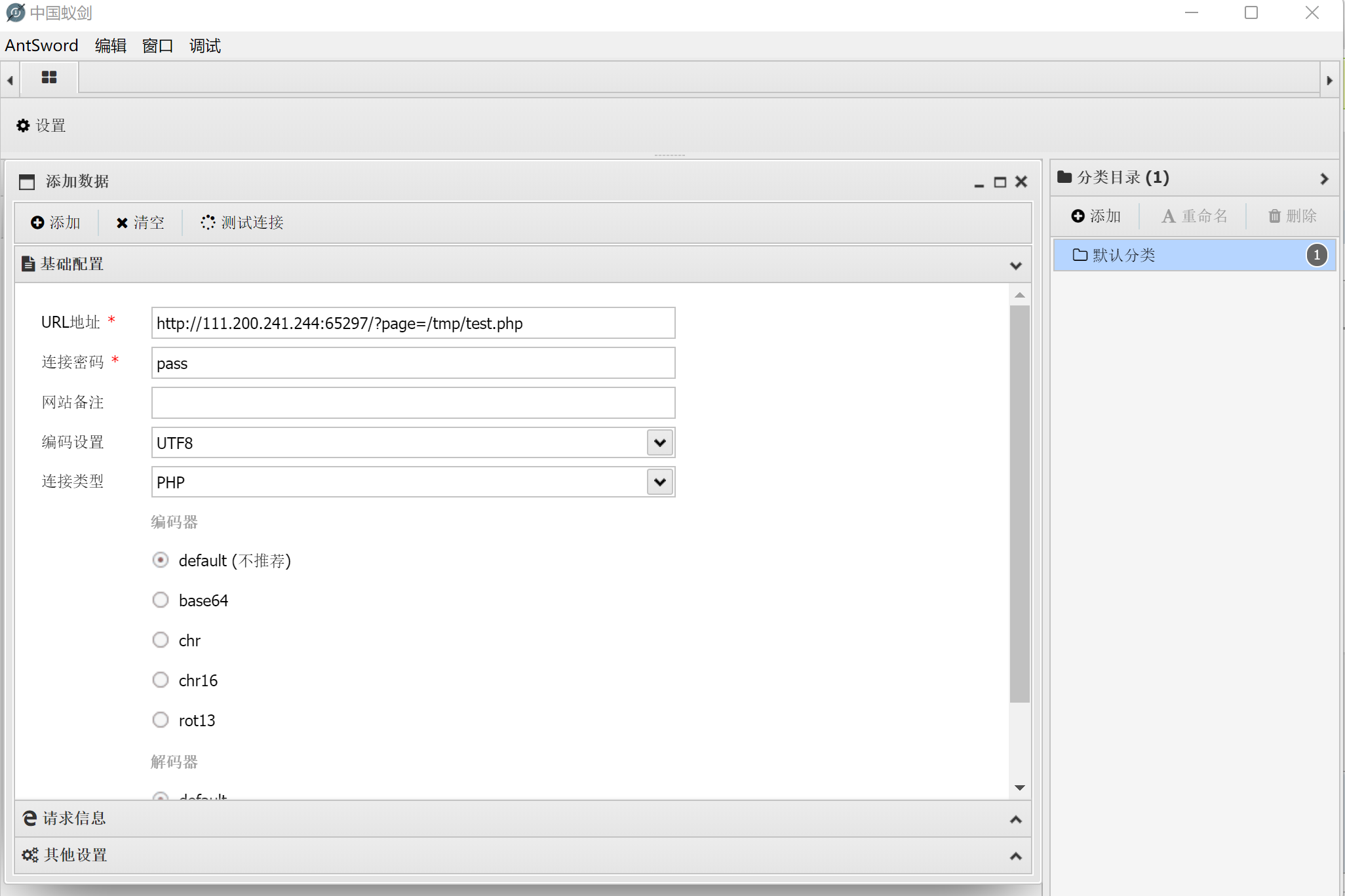Expand the 请求信息 section
This screenshot has width=1345, height=896.
1016,819
